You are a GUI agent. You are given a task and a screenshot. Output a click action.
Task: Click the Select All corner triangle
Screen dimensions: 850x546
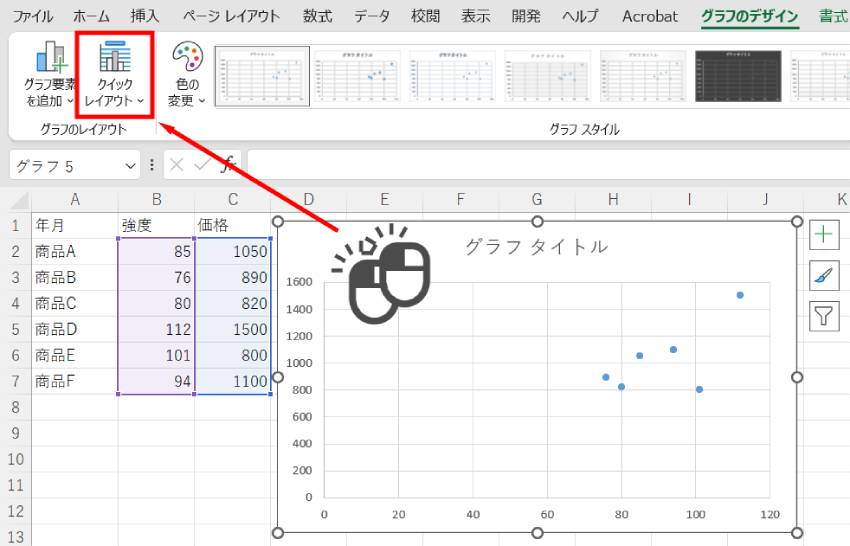click(20, 200)
